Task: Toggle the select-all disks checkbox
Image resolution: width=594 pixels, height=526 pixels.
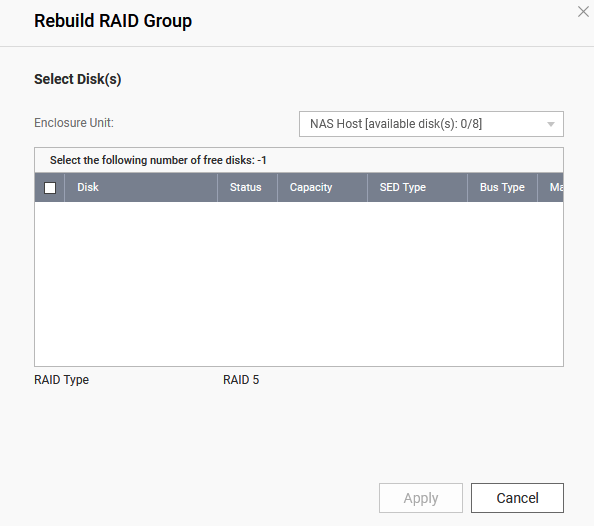Action: [50, 188]
